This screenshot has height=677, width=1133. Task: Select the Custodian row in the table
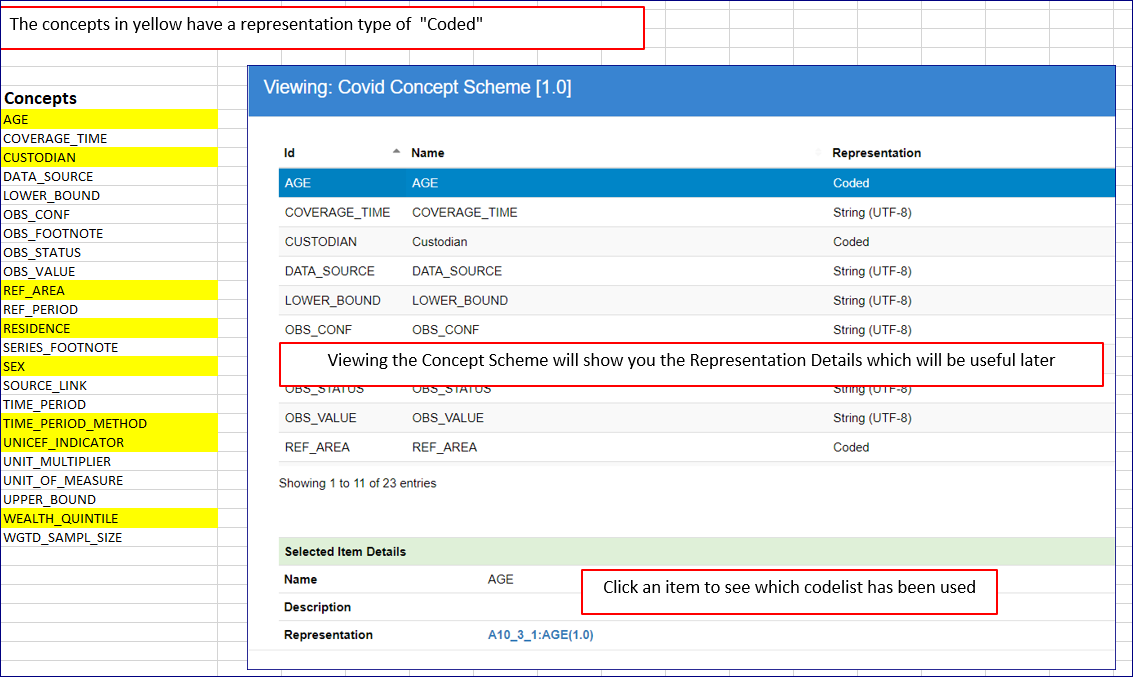600,242
